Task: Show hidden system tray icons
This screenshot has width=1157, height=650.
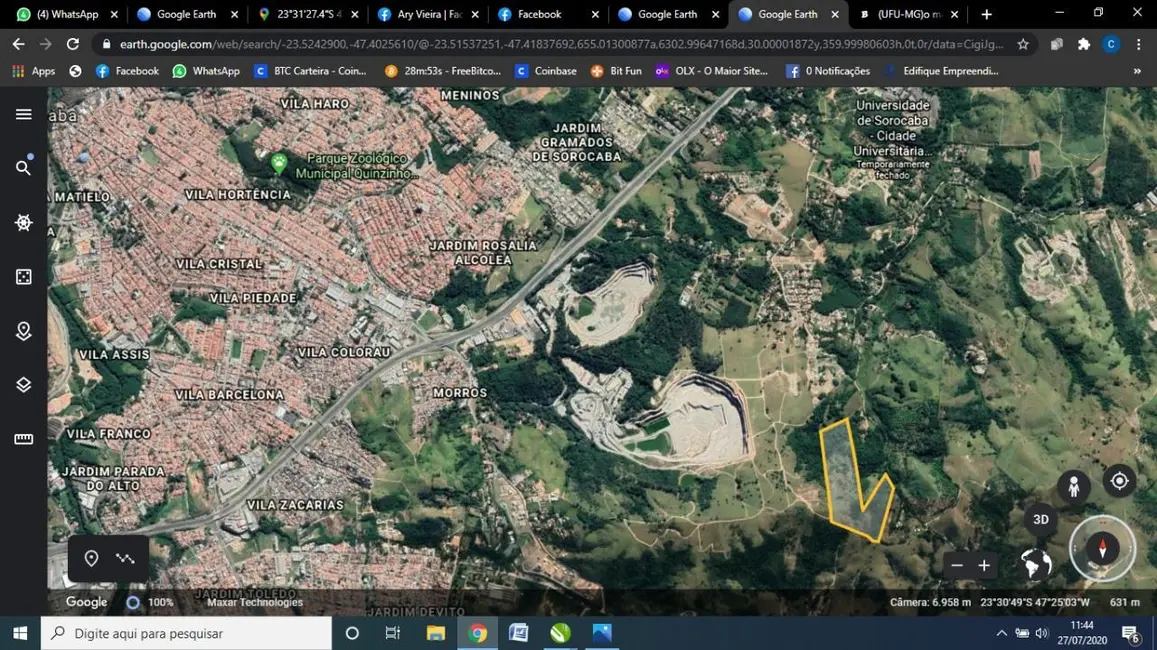Action: (x=1001, y=633)
